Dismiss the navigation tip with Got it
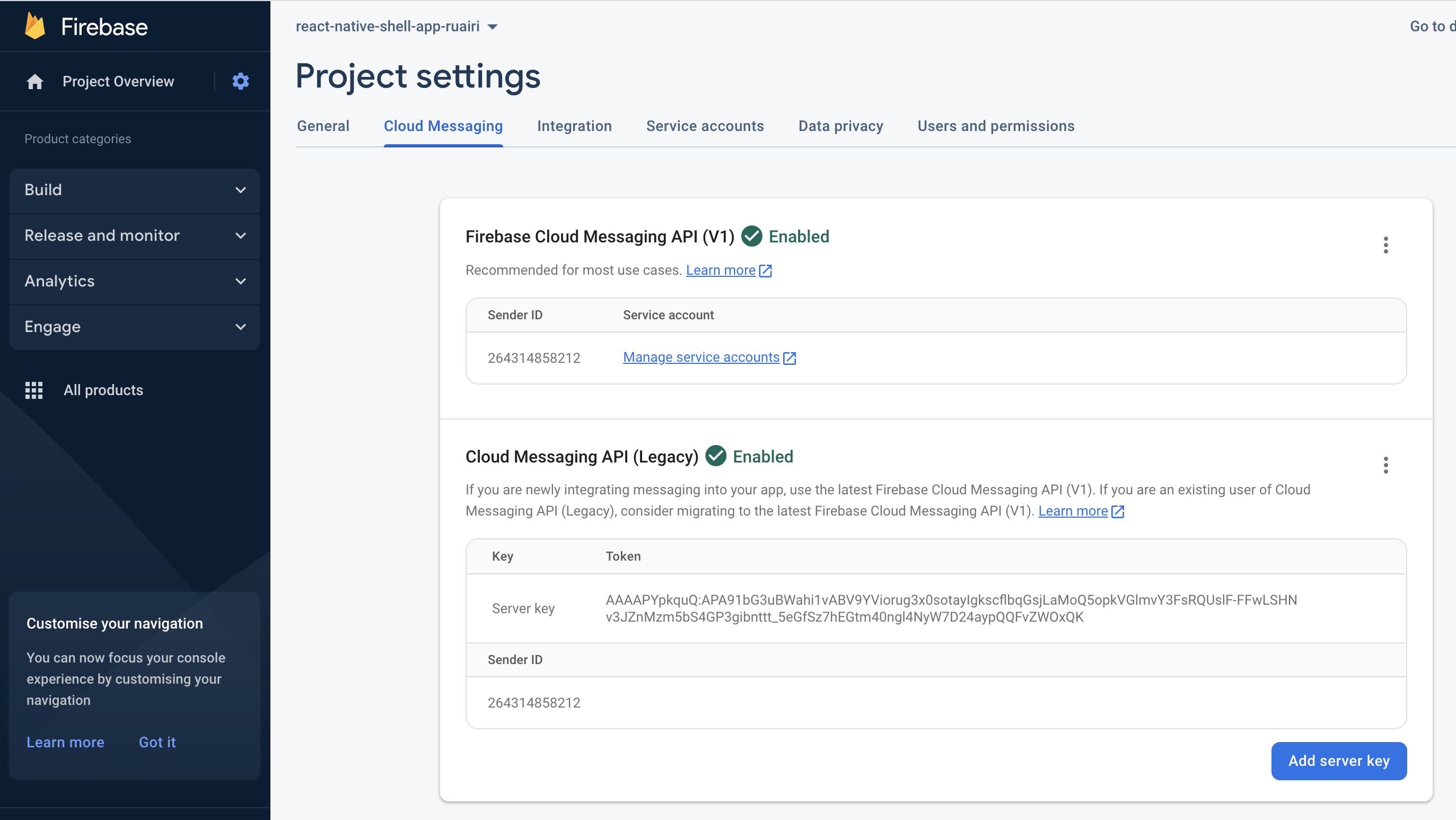The width and height of the screenshot is (1456, 820). coord(157,743)
